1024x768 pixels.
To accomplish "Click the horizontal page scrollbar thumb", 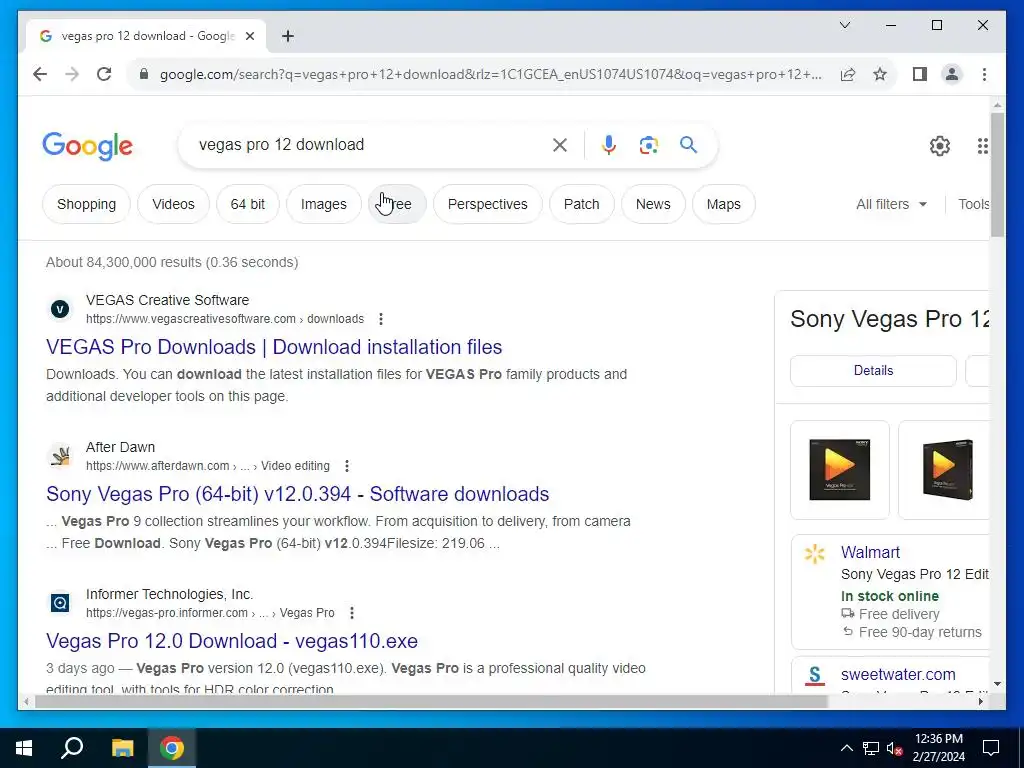I will tap(431, 702).
